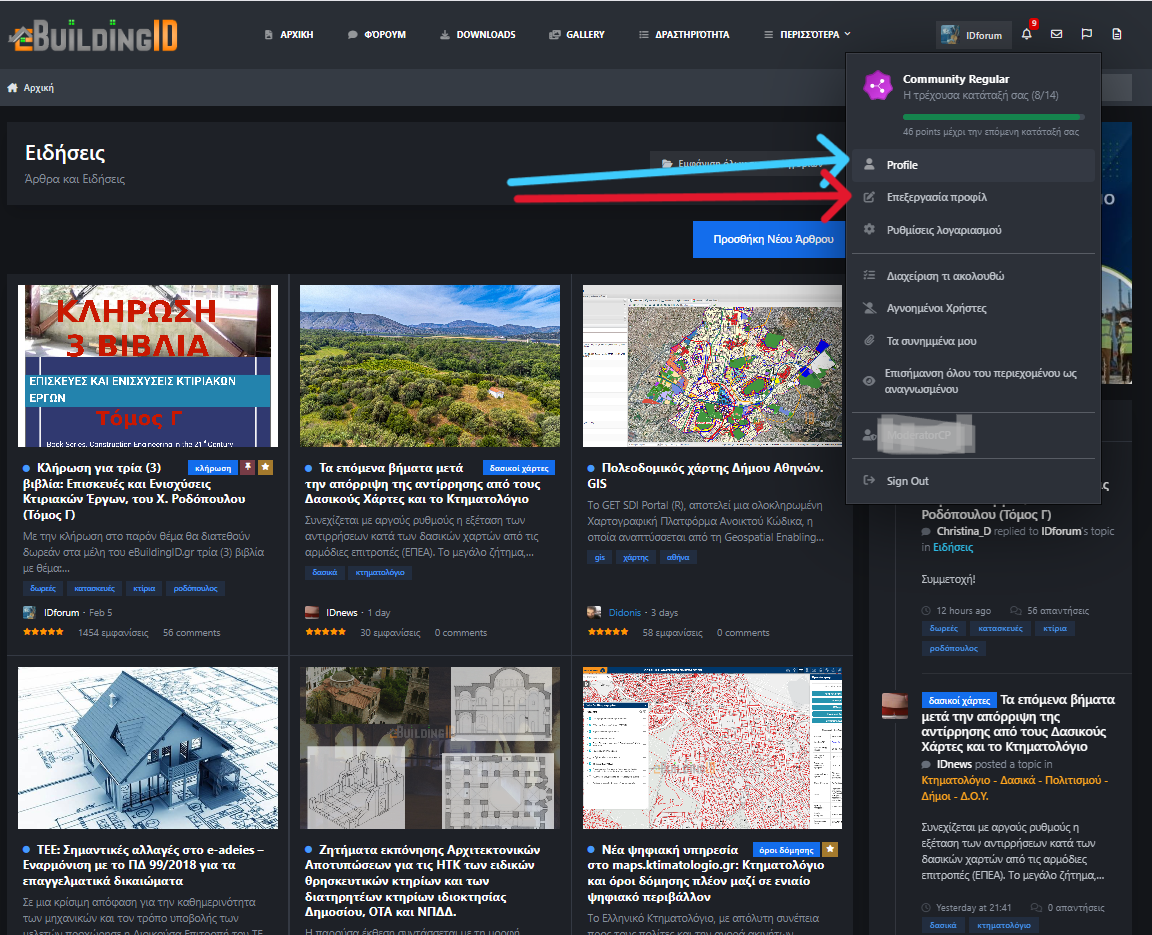
Task: Click the Αρχική breadcrumb link
Action: click(x=38, y=88)
